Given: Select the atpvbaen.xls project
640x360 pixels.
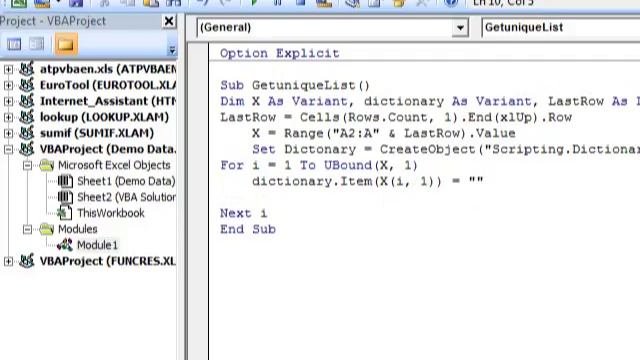Looking at the screenshot, I should point(108,69).
